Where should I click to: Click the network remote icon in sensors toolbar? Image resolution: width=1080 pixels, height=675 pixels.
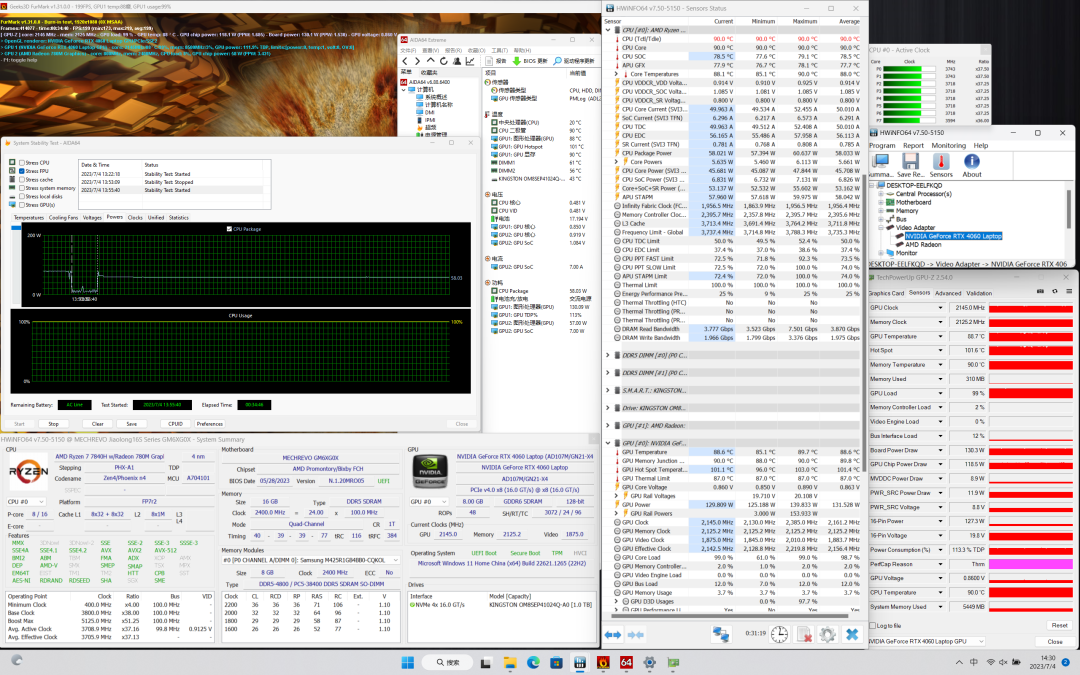coord(722,634)
